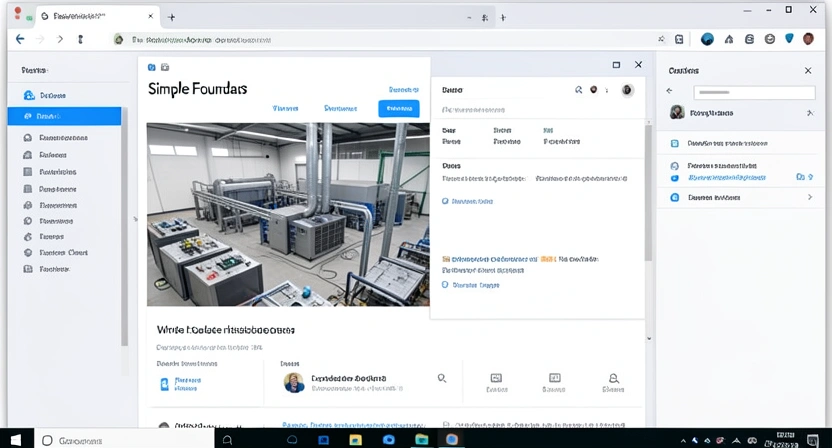The image size is (832, 448).
Task: Click the Windows taskbar search box
Action: point(125,440)
